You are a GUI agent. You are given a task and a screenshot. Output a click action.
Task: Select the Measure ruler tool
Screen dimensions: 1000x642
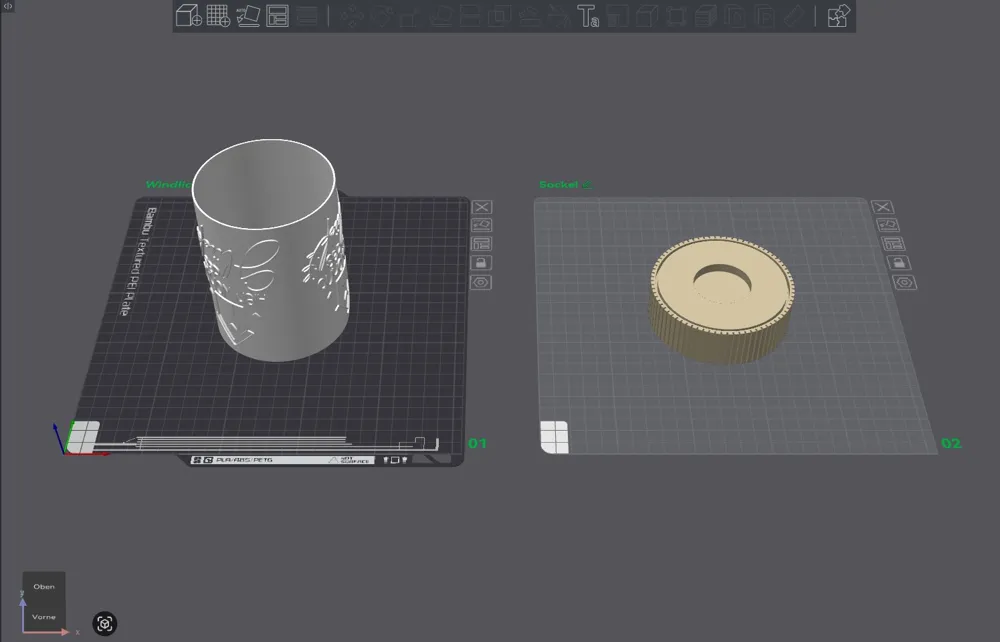pyautogui.click(x=795, y=15)
